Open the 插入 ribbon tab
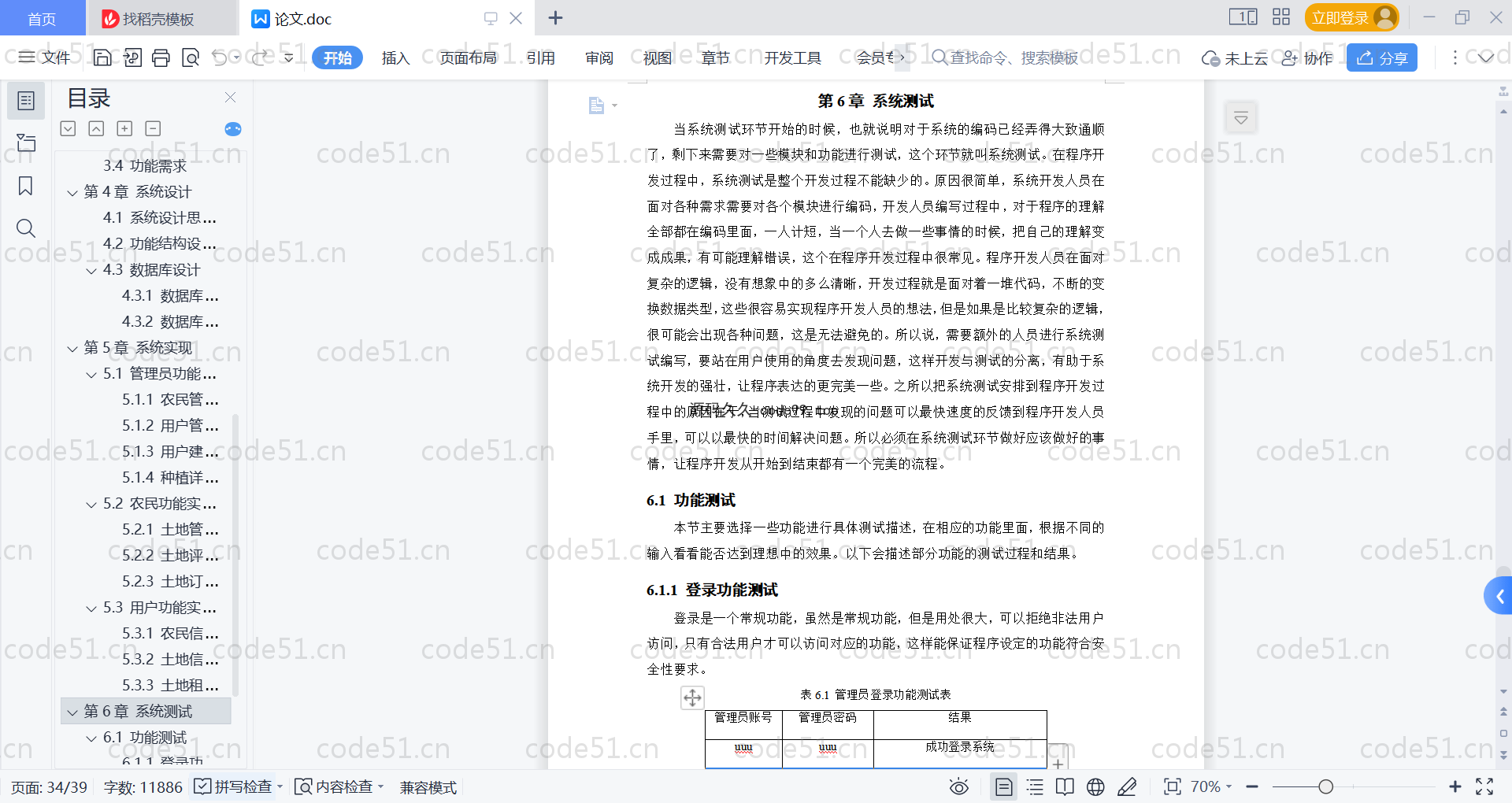The height and width of the screenshot is (803, 1512). pyautogui.click(x=395, y=57)
